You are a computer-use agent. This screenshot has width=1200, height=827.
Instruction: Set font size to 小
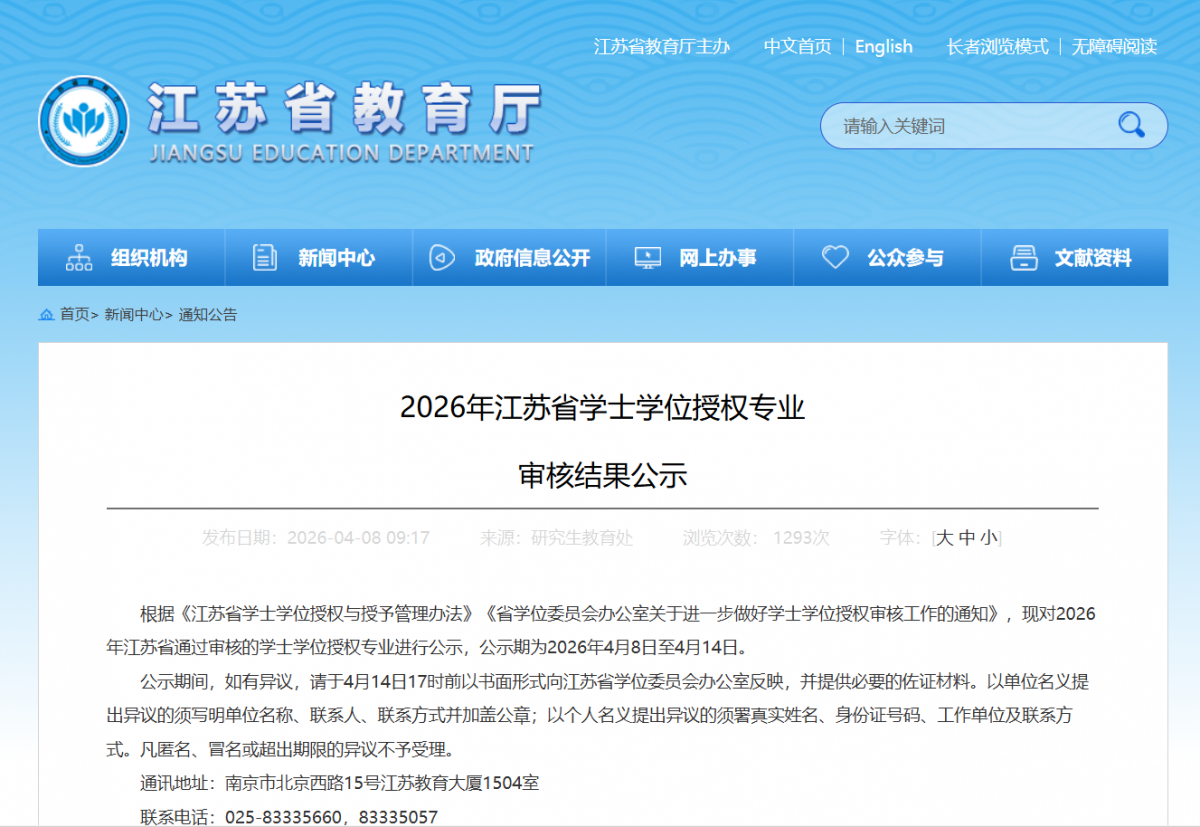click(988, 538)
